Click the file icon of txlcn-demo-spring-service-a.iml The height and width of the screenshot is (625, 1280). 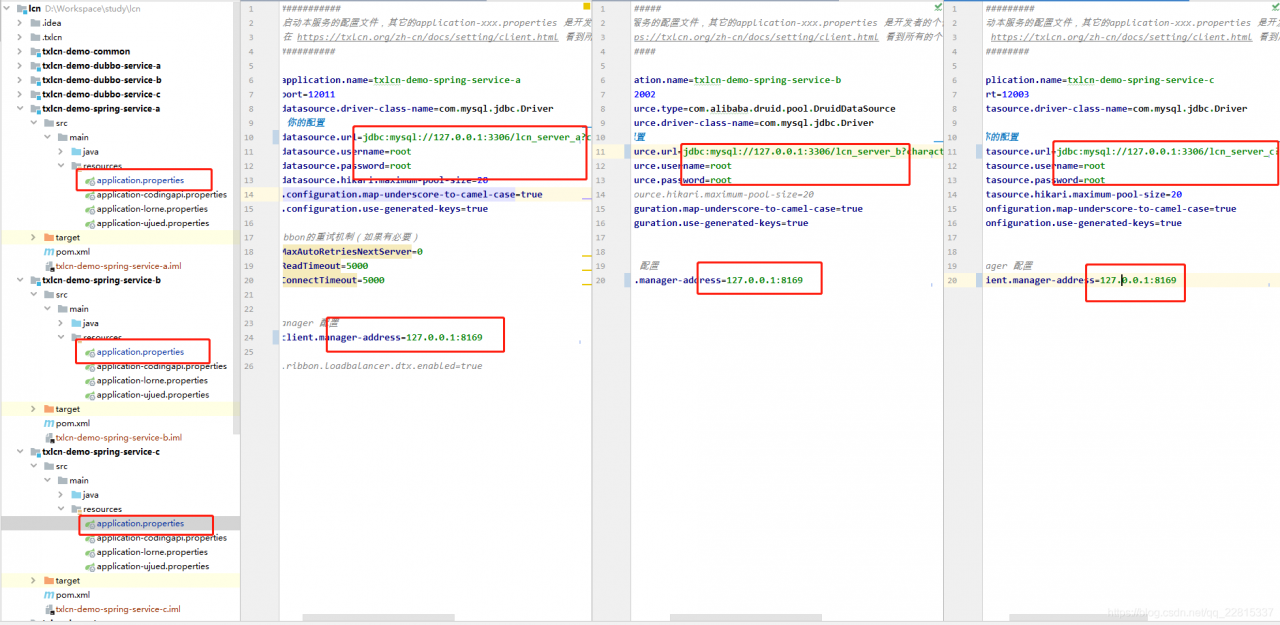pyautogui.click(x=48, y=266)
